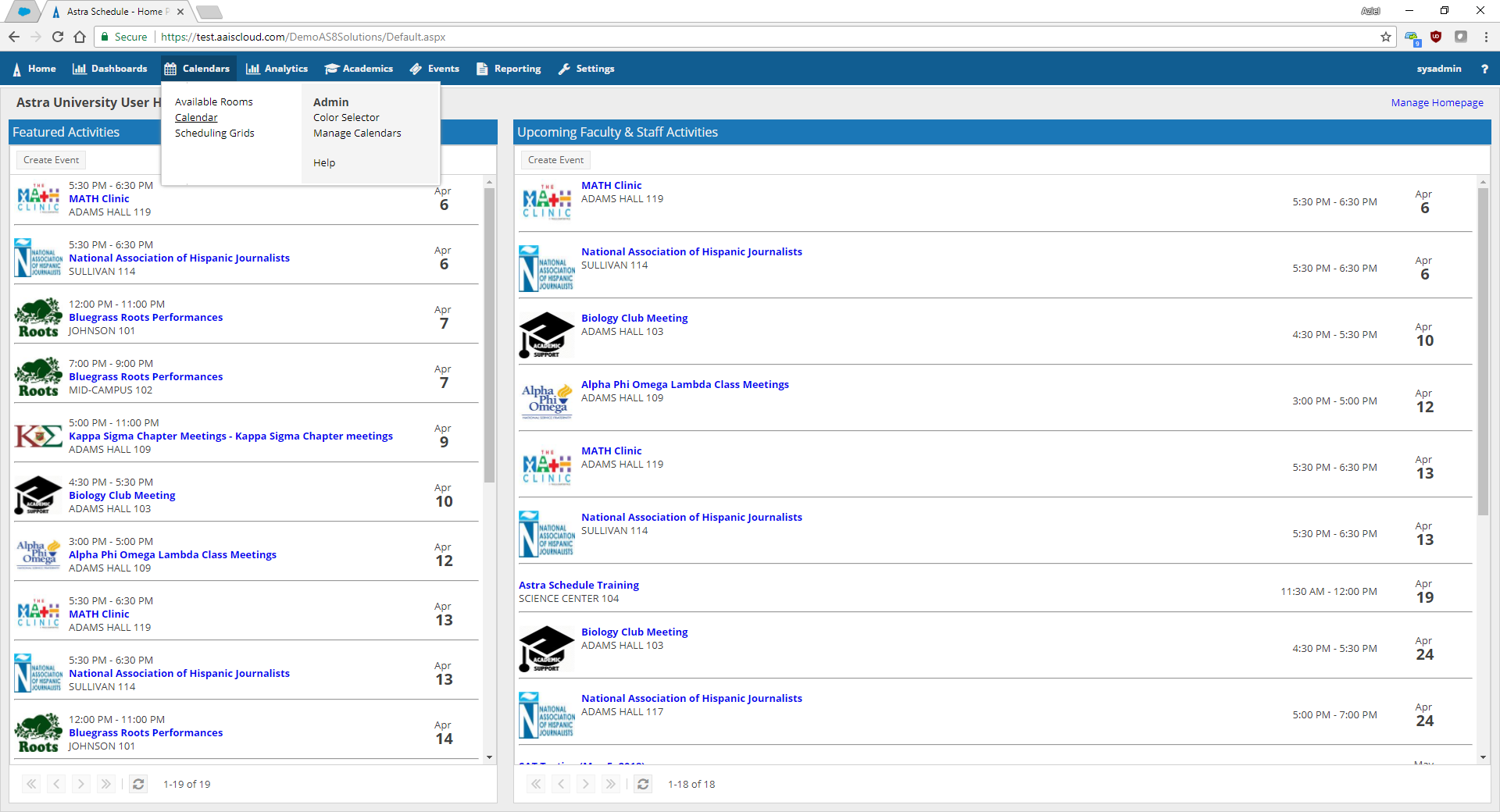The height and width of the screenshot is (812, 1500).
Task: Click scroll-down arrow in Faculty & Staff list
Action: pyautogui.click(x=1483, y=757)
